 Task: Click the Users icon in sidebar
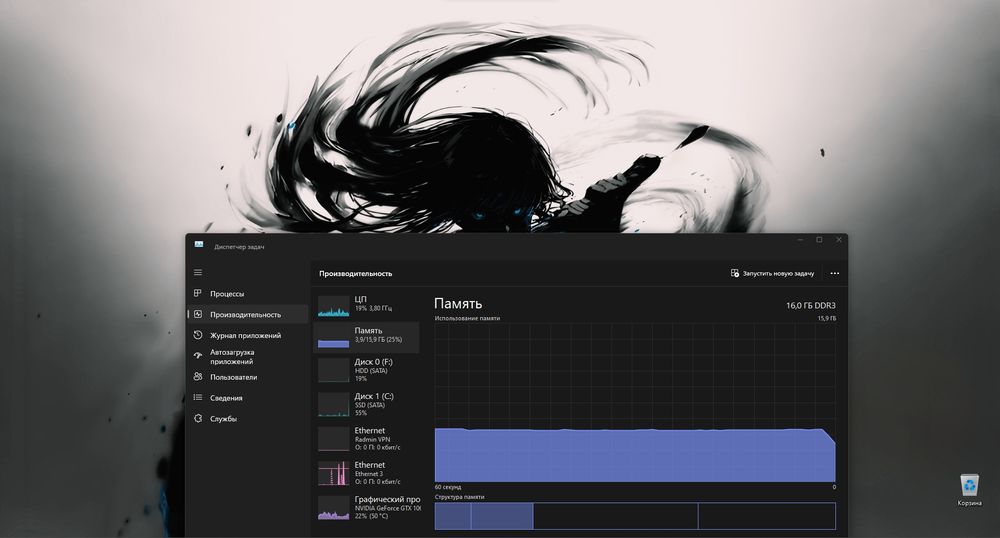198,377
